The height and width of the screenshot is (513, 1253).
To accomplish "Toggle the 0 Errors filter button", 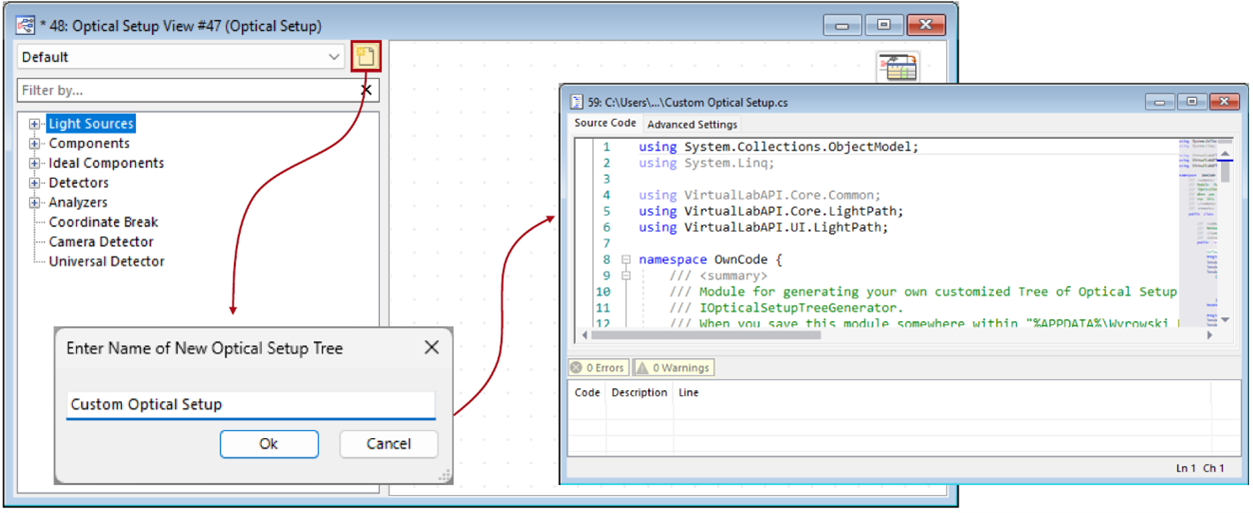I will 599,368.
